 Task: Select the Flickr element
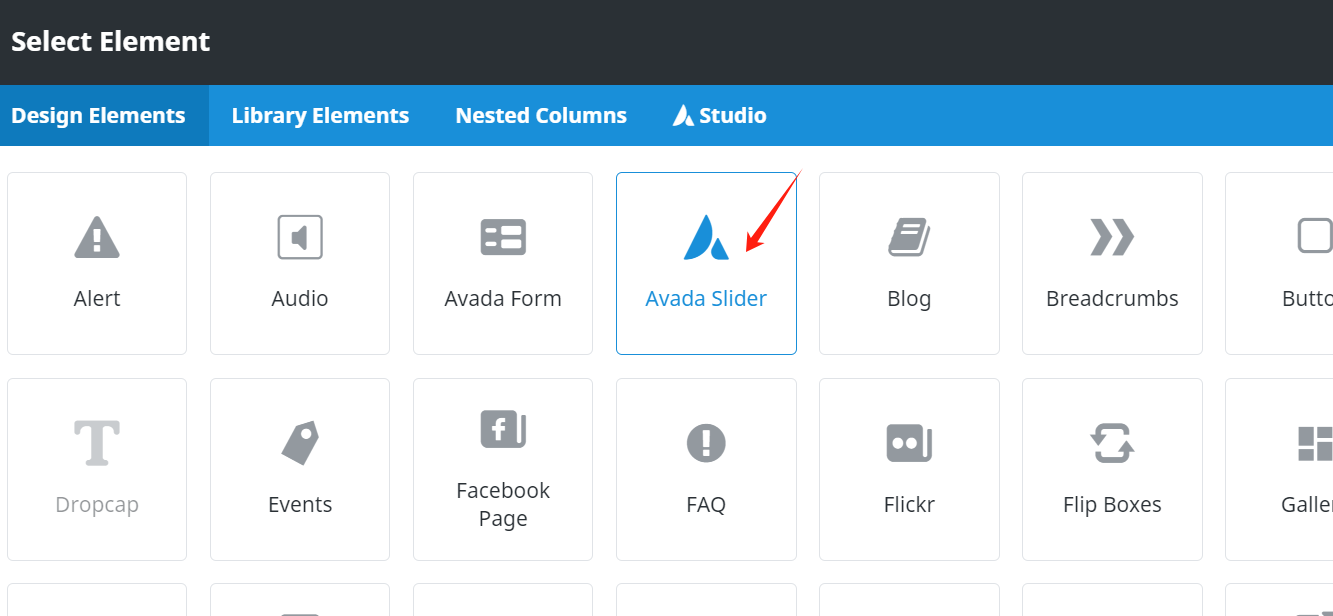tap(908, 469)
